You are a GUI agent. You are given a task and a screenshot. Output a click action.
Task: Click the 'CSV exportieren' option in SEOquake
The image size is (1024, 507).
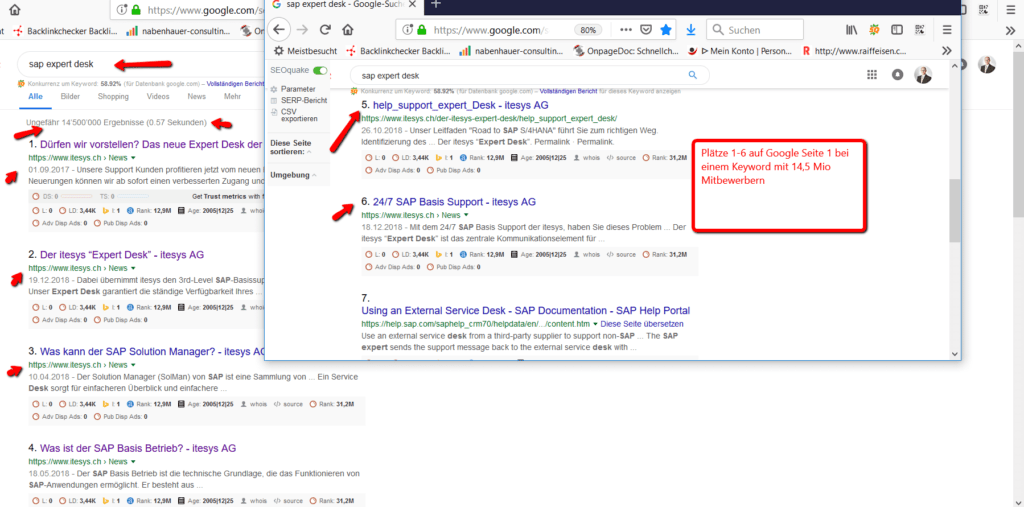(x=294, y=117)
